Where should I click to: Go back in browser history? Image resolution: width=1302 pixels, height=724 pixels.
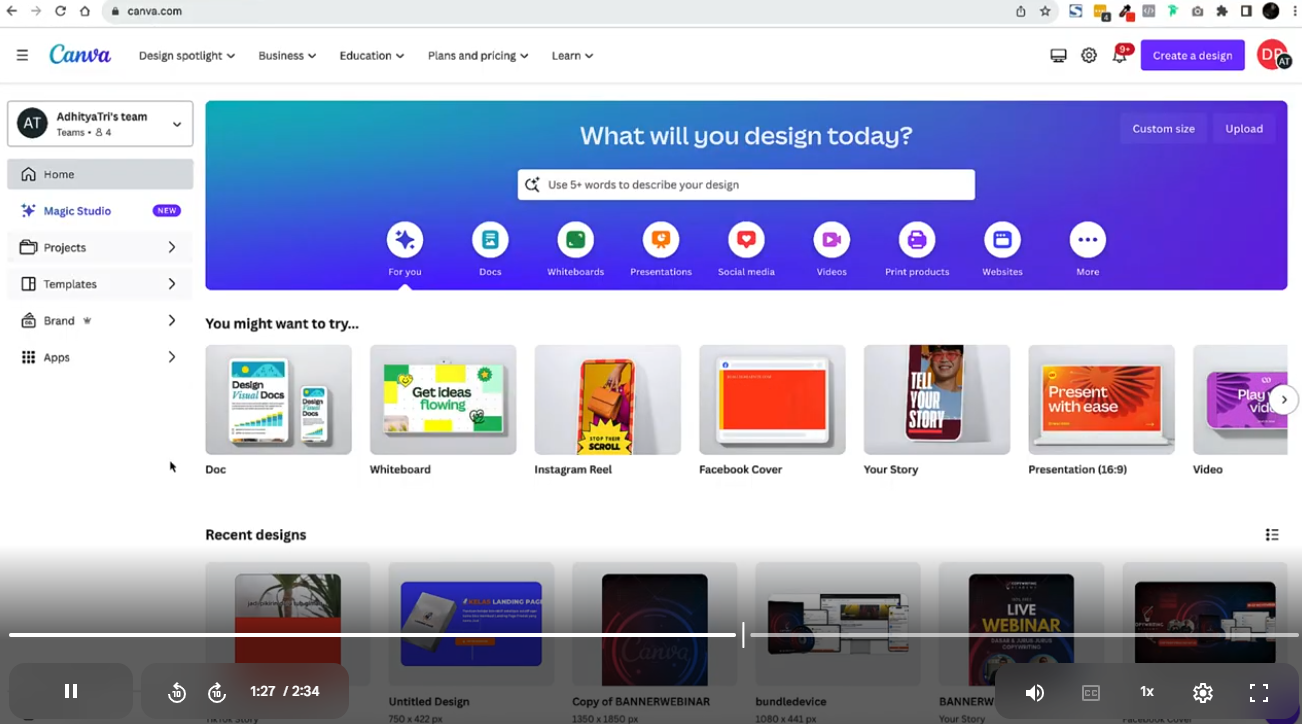click(x=12, y=11)
